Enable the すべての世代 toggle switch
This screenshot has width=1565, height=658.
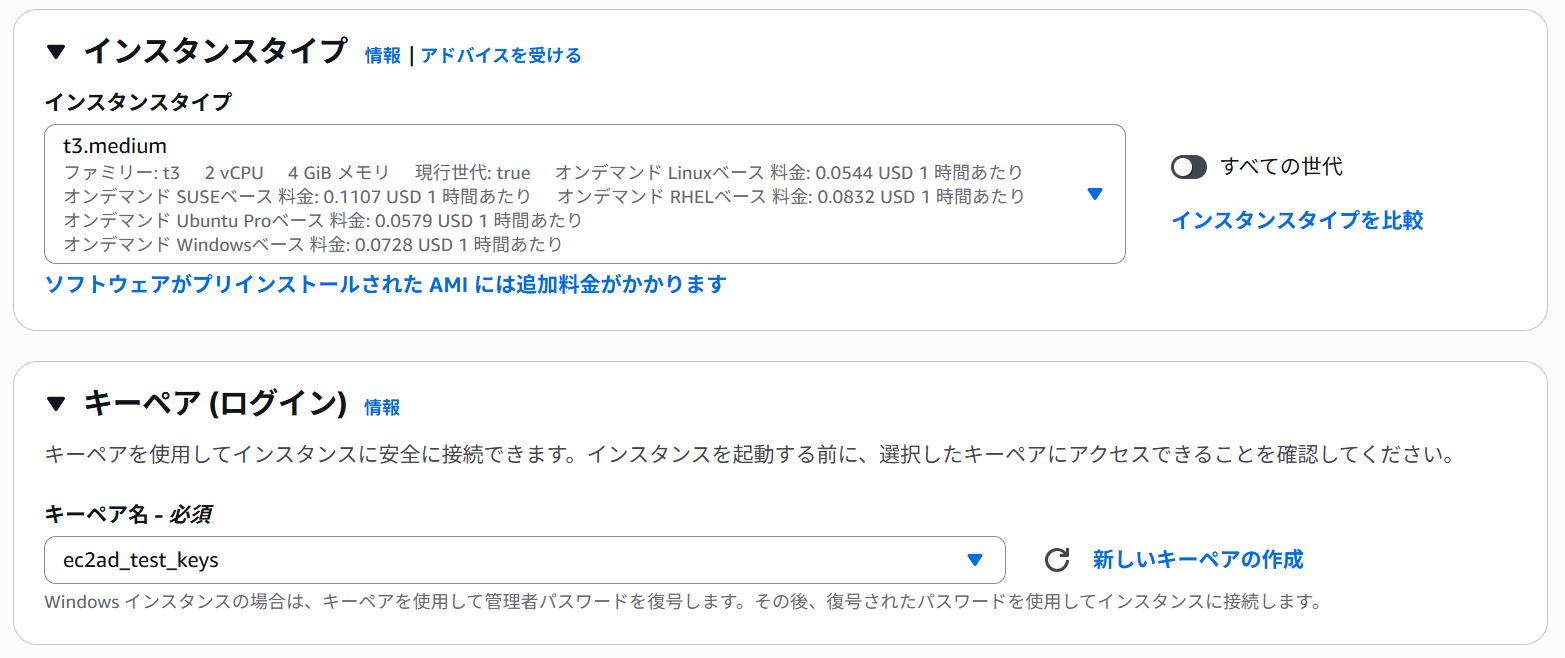click(x=1188, y=167)
